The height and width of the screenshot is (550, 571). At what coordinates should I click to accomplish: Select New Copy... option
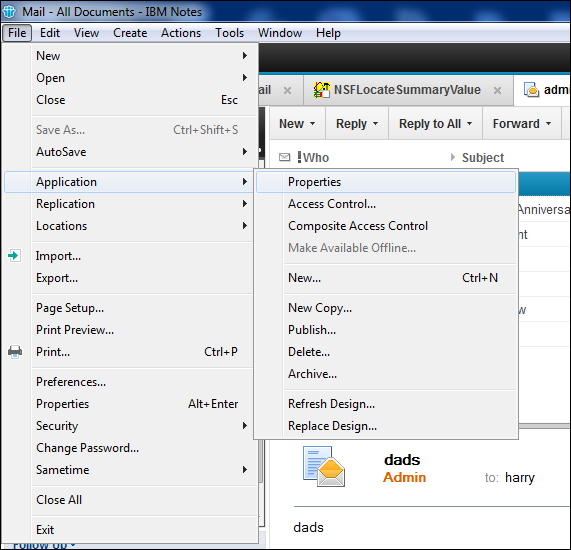point(386,308)
